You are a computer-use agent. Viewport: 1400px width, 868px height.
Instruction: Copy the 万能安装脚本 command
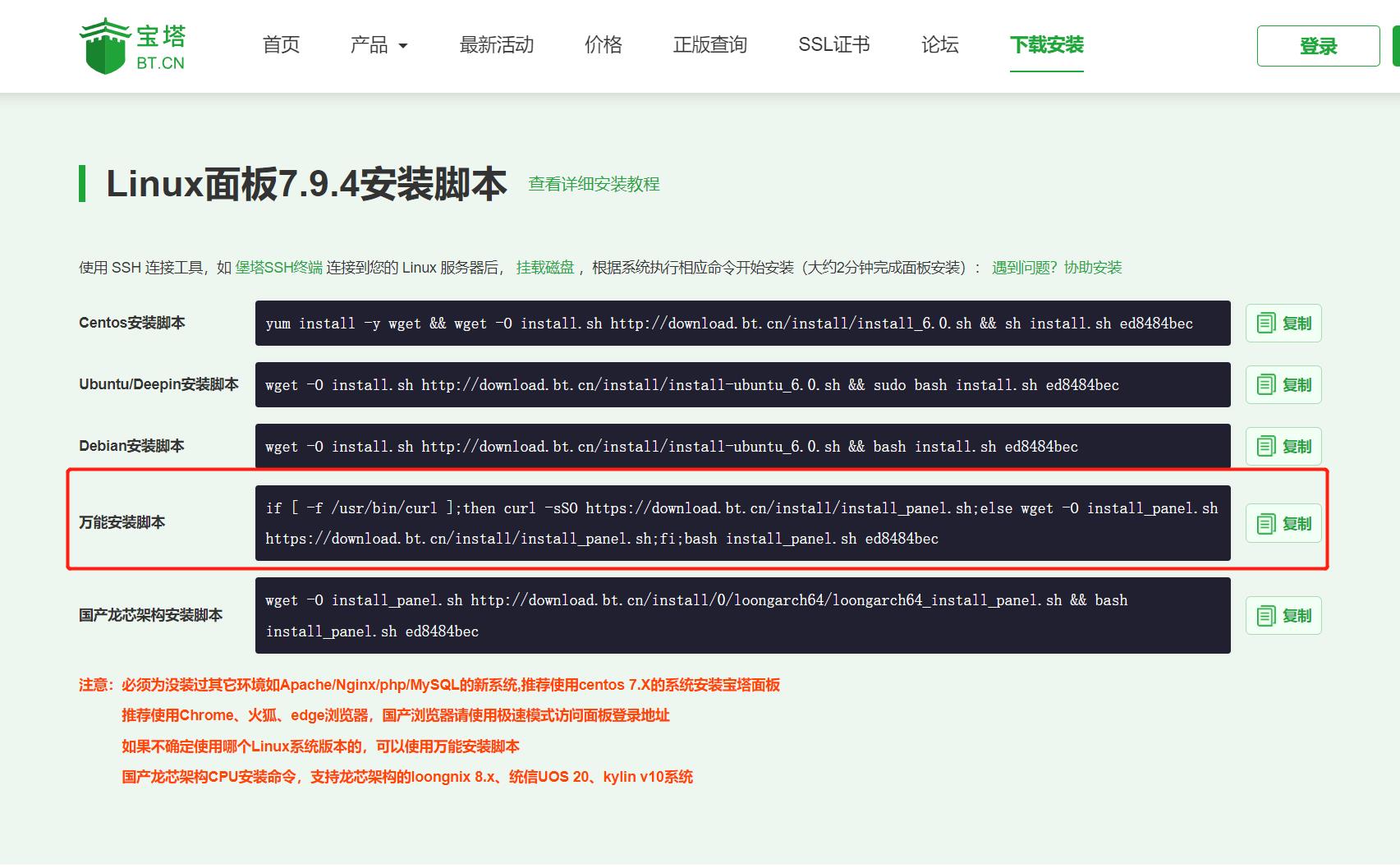click(1283, 523)
